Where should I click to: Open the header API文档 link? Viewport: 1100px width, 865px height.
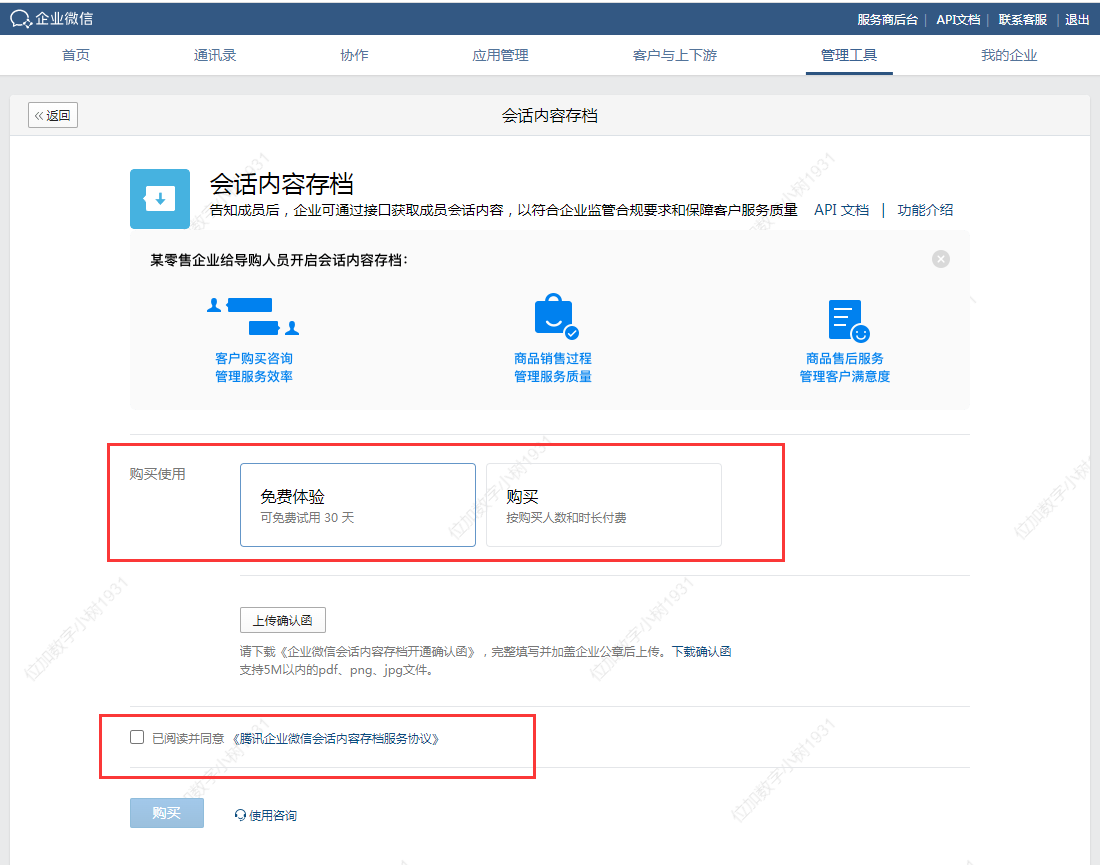[958, 20]
